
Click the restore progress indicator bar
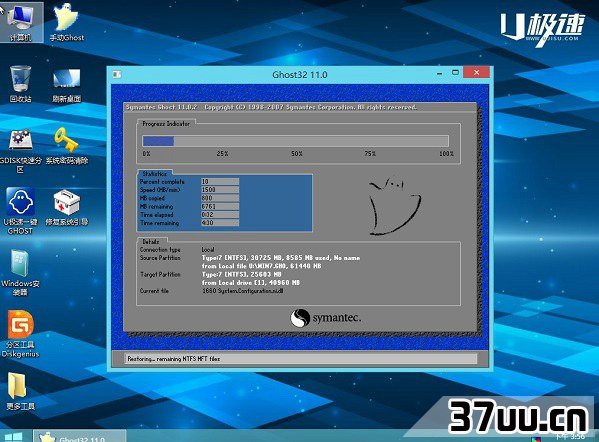[295, 141]
